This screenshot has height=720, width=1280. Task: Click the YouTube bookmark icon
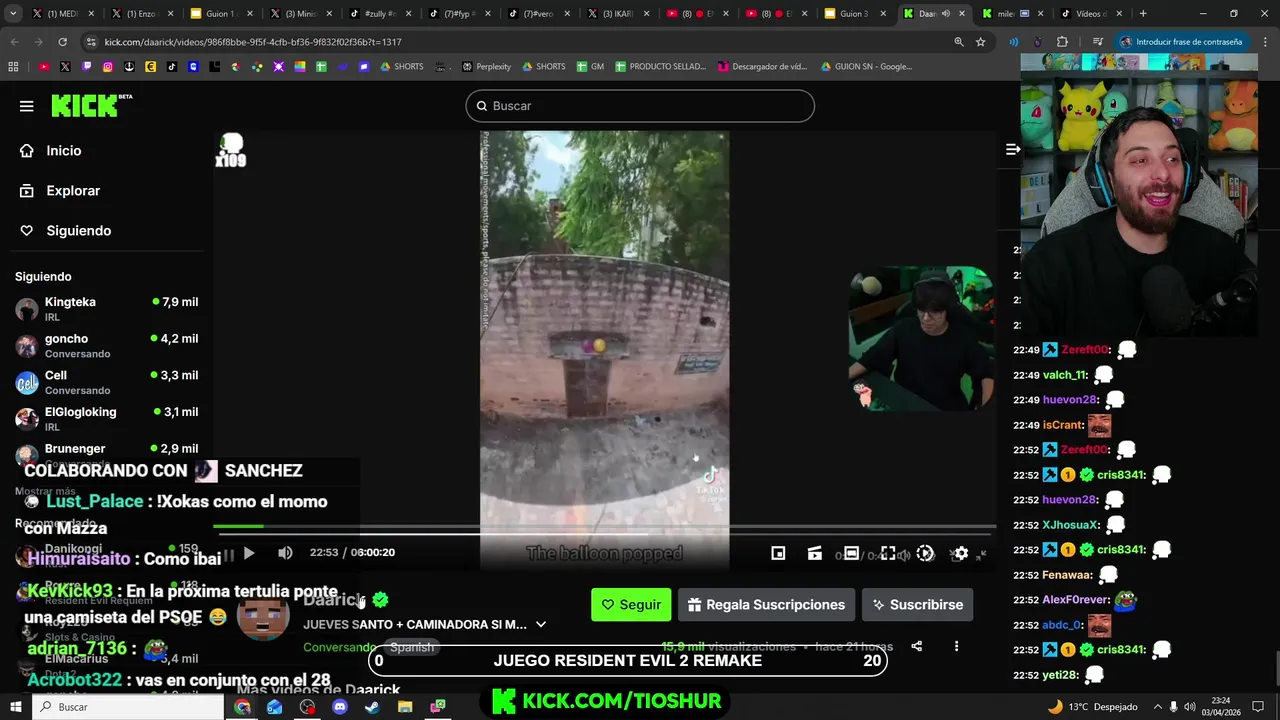point(44,67)
